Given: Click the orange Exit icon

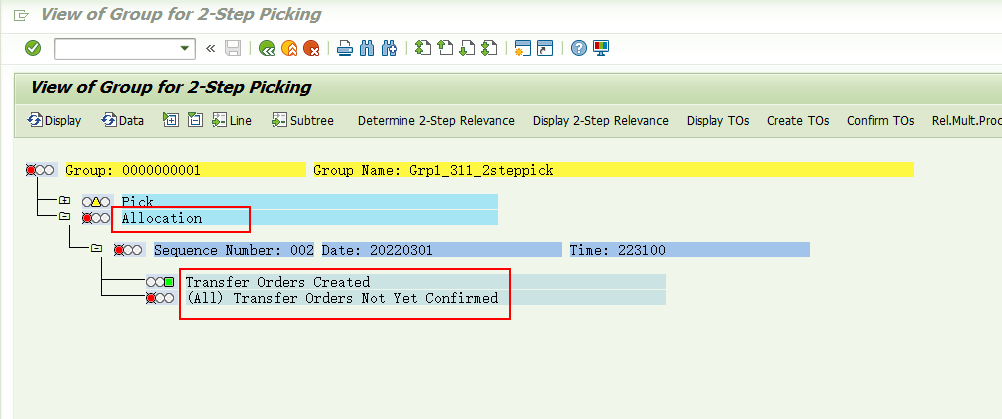Looking at the screenshot, I should pos(289,48).
